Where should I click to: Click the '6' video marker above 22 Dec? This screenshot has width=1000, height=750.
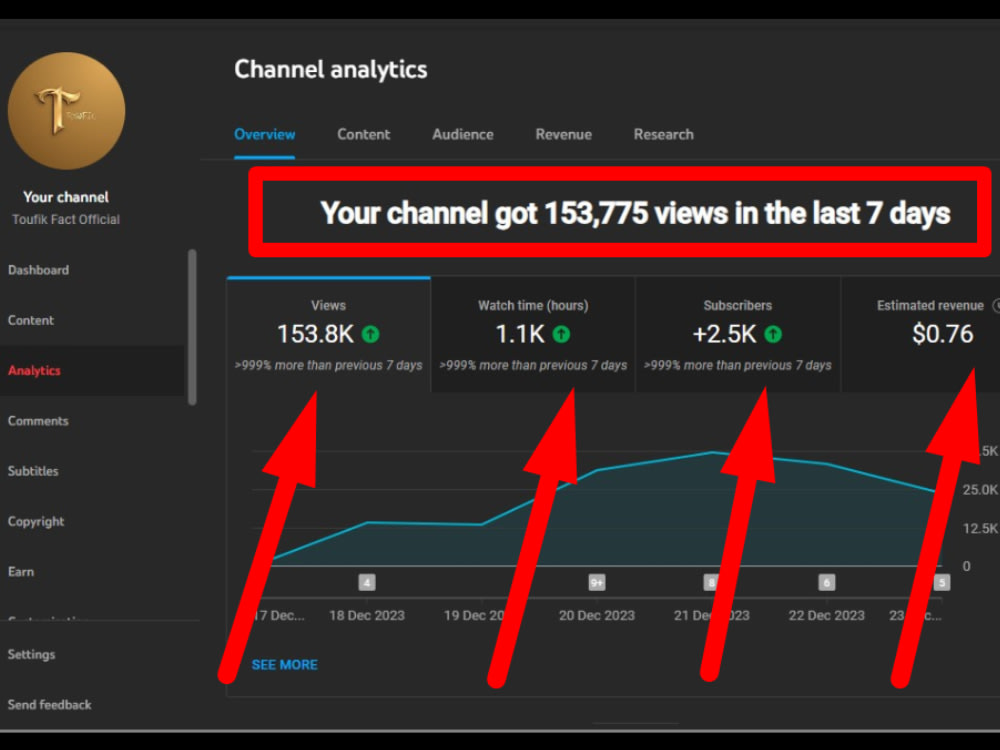tap(826, 581)
